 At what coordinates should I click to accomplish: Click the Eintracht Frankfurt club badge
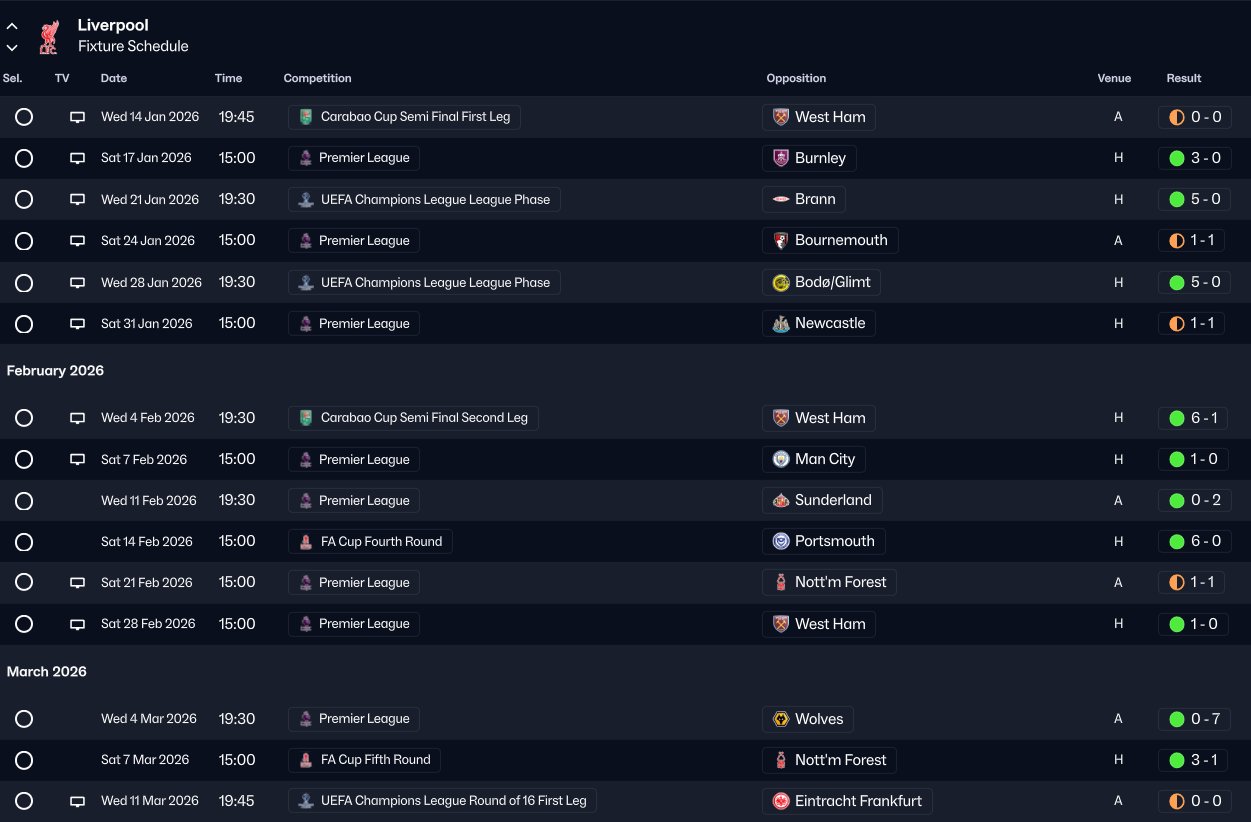[x=781, y=801]
